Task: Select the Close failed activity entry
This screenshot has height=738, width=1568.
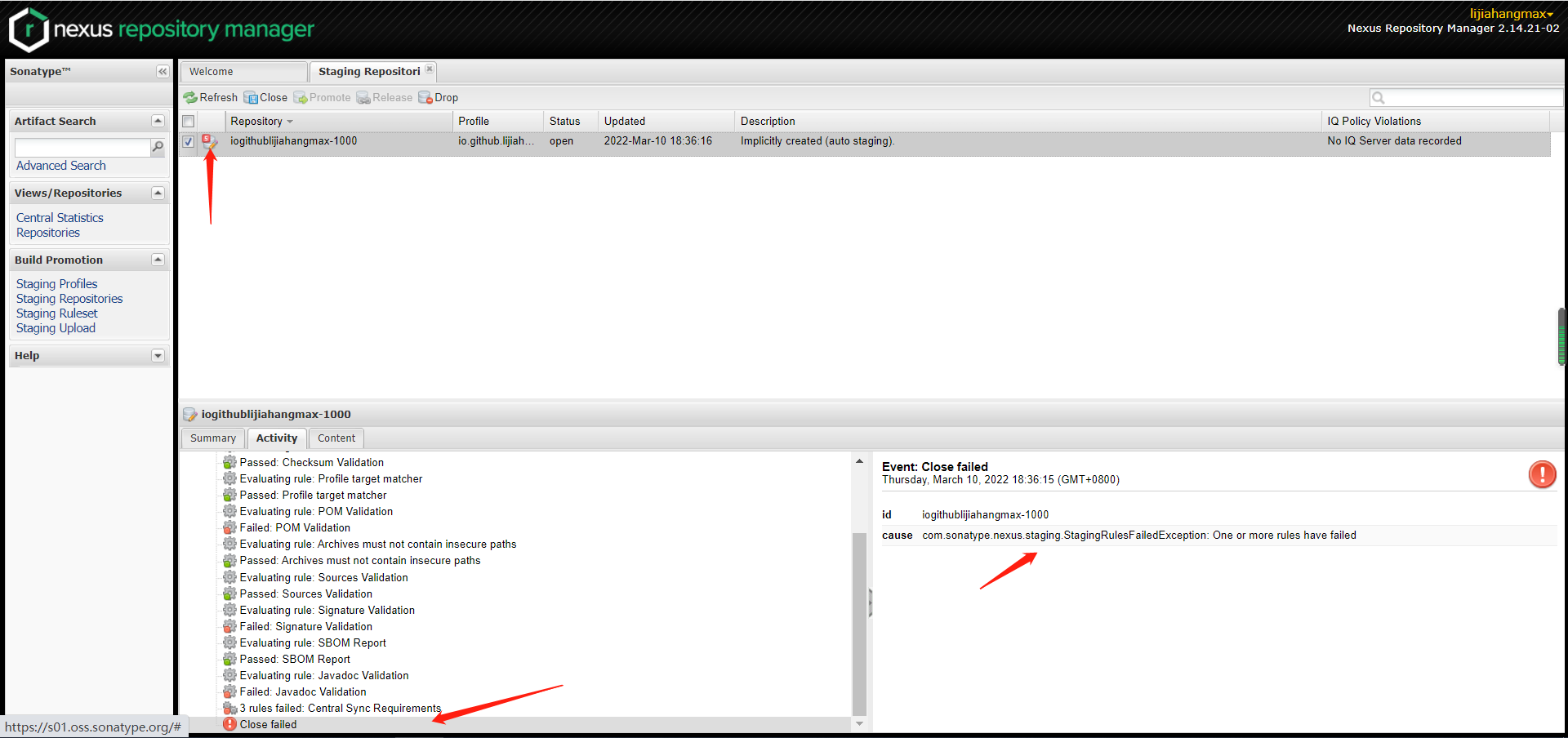Action: pyautogui.click(x=268, y=724)
